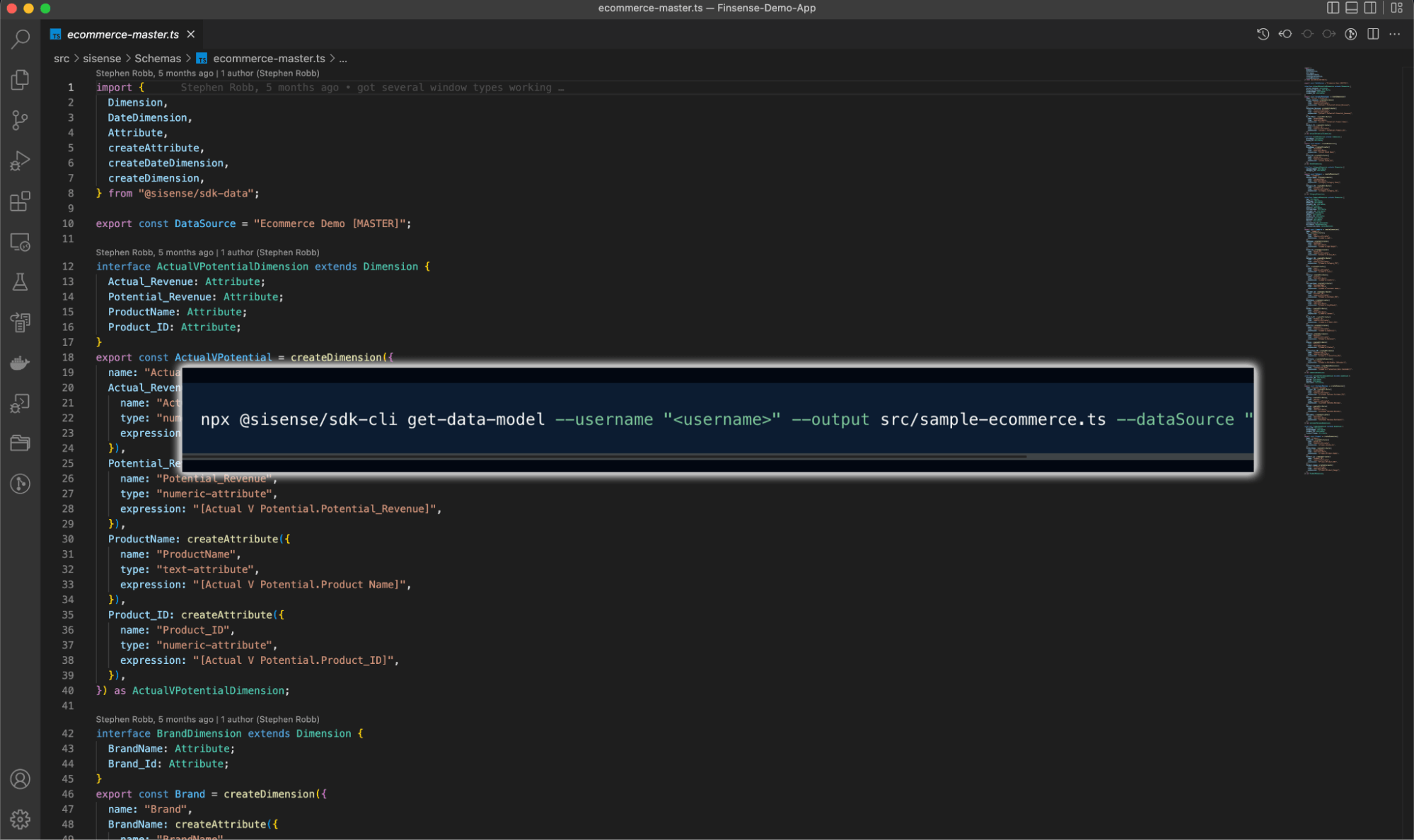Screen dimensions: 1414x840
Task: Toggle the bottom panel visibility
Action: 1352,8
